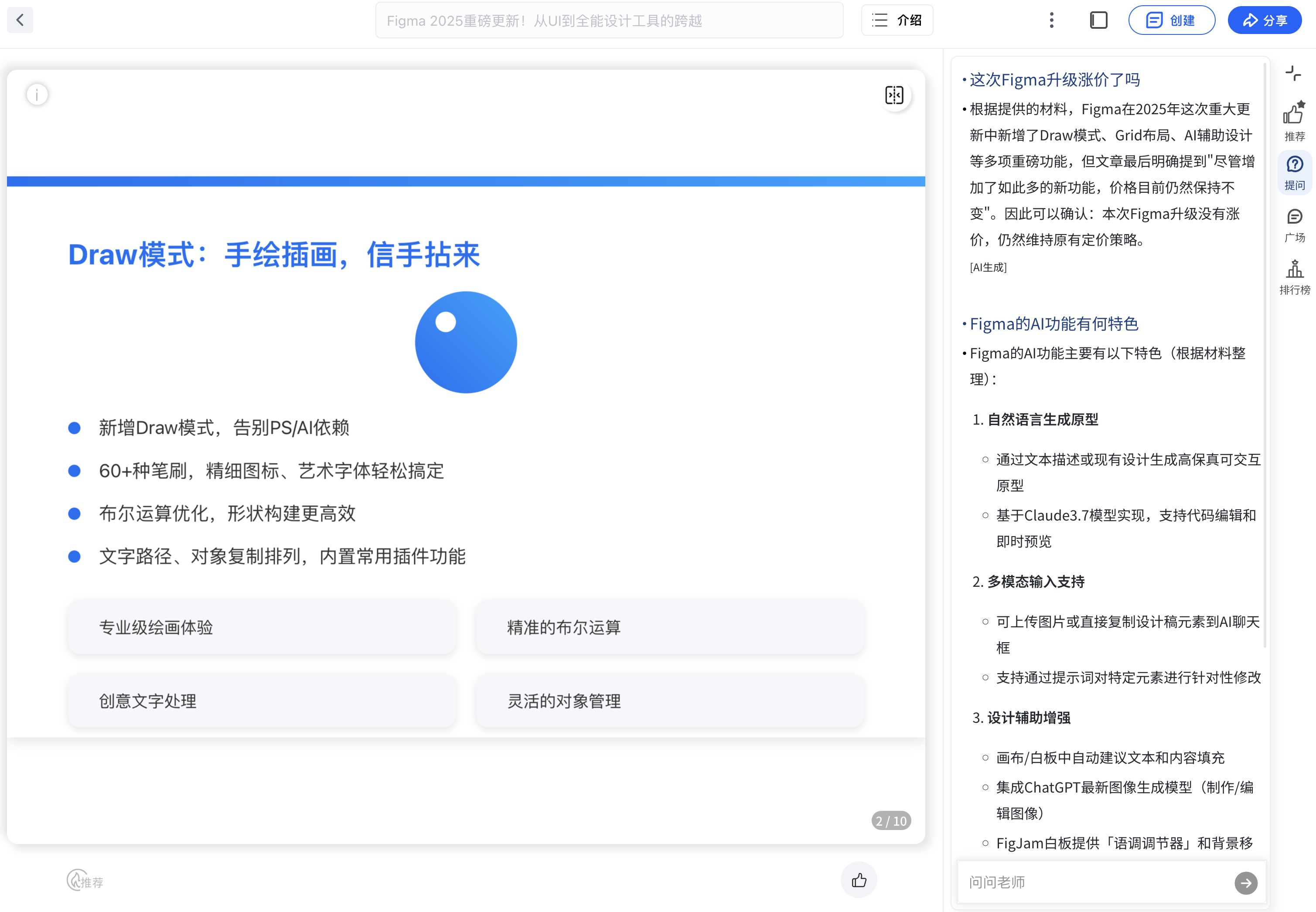This screenshot has width=1316, height=912.
Task: Collapse the side panel with the shrink icon
Action: click(1293, 73)
